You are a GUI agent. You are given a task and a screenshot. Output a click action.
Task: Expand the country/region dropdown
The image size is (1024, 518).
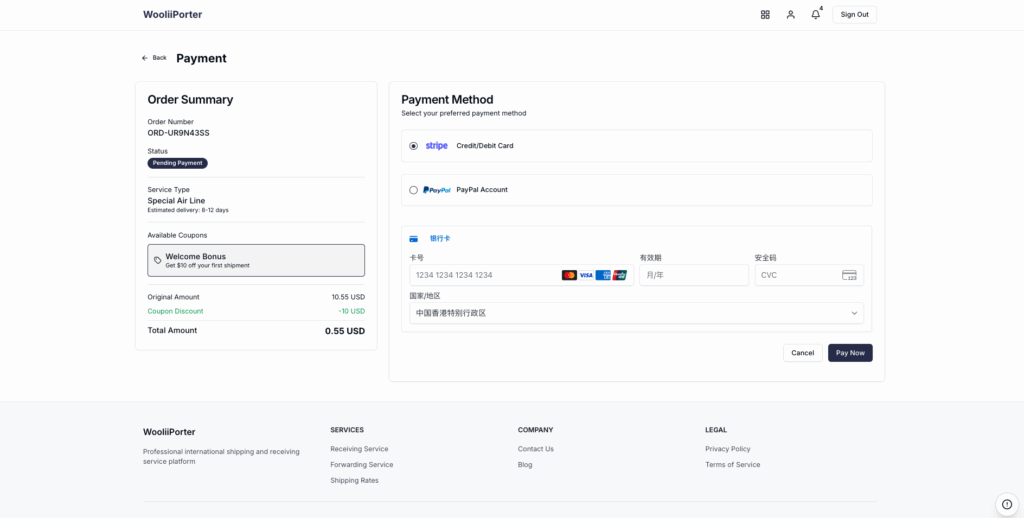(636, 313)
